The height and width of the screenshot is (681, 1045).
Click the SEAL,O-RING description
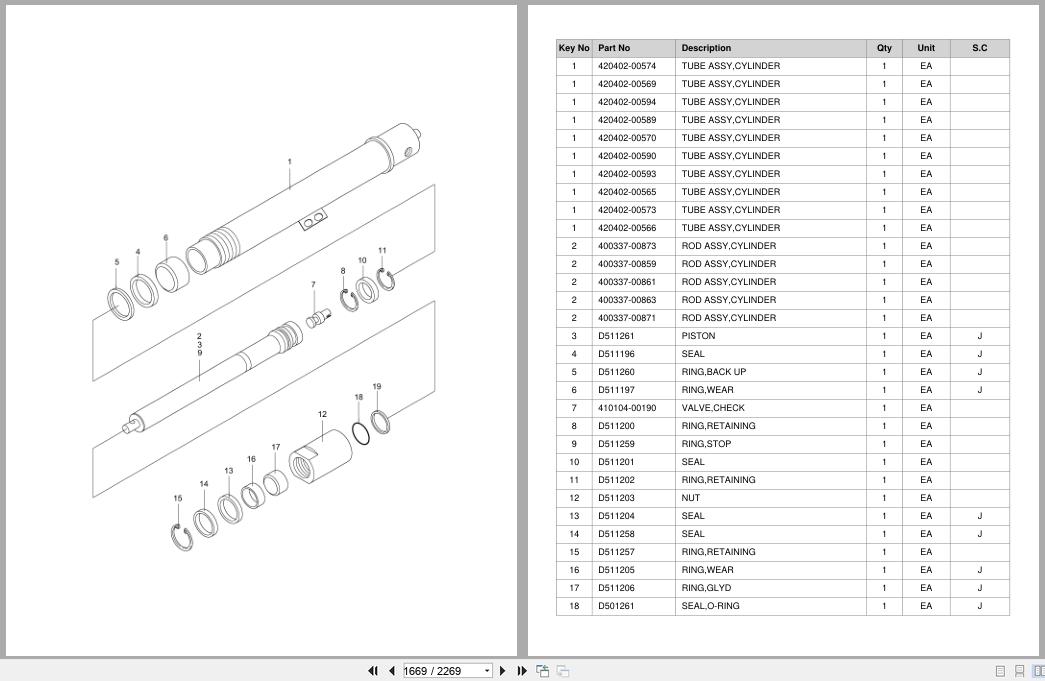click(x=710, y=606)
